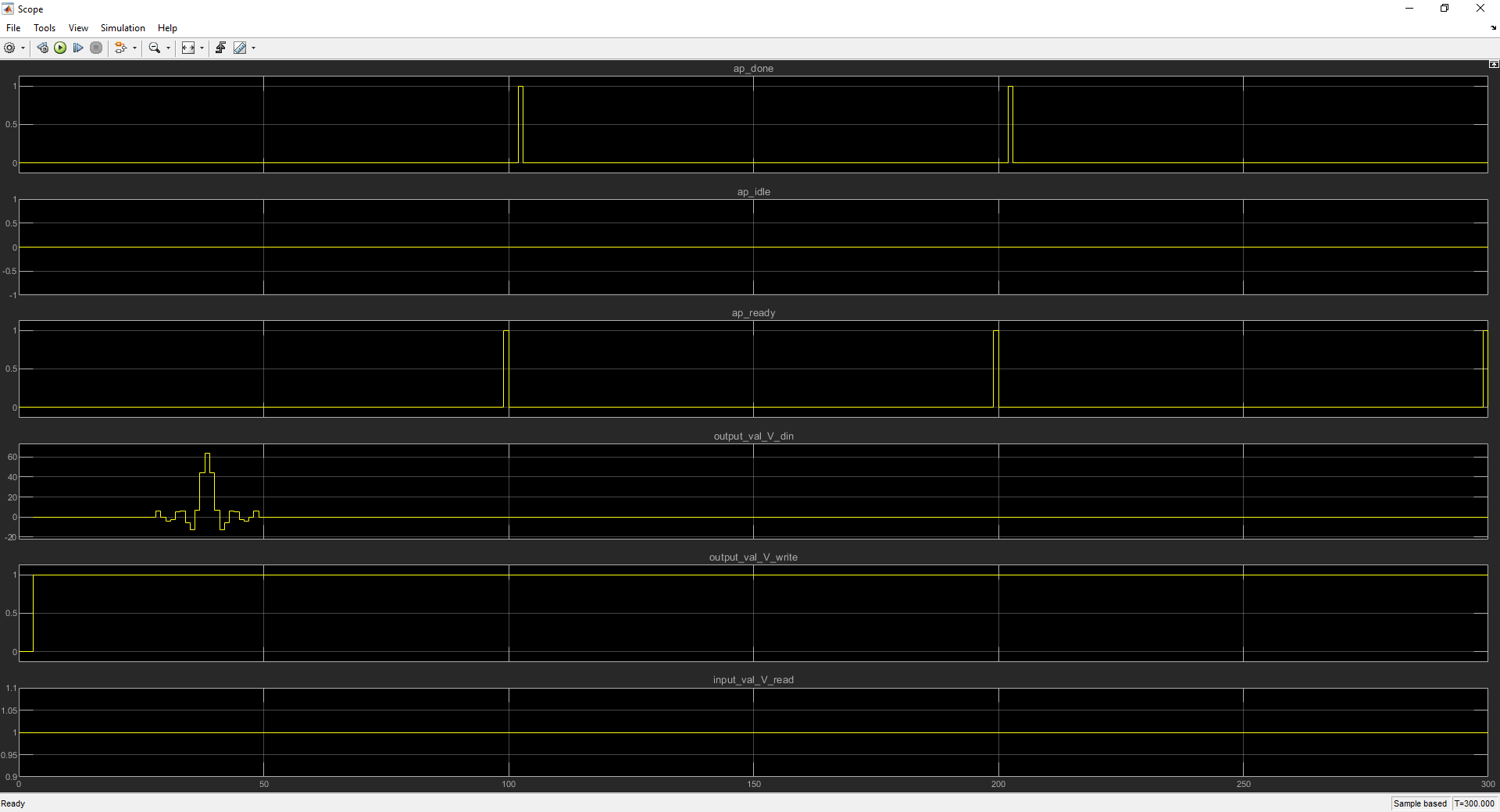This screenshot has width=1500, height=812.
Task: Expand the configuration gear dropdown arrow
Action: coord(23,48)
